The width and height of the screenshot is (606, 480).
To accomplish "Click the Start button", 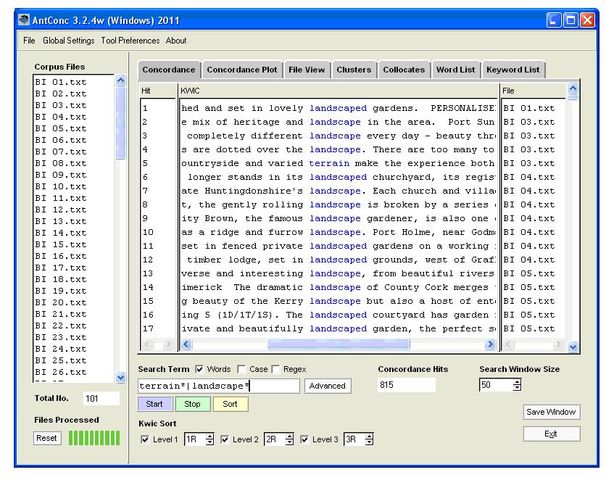I will click(x=154, y=404).
